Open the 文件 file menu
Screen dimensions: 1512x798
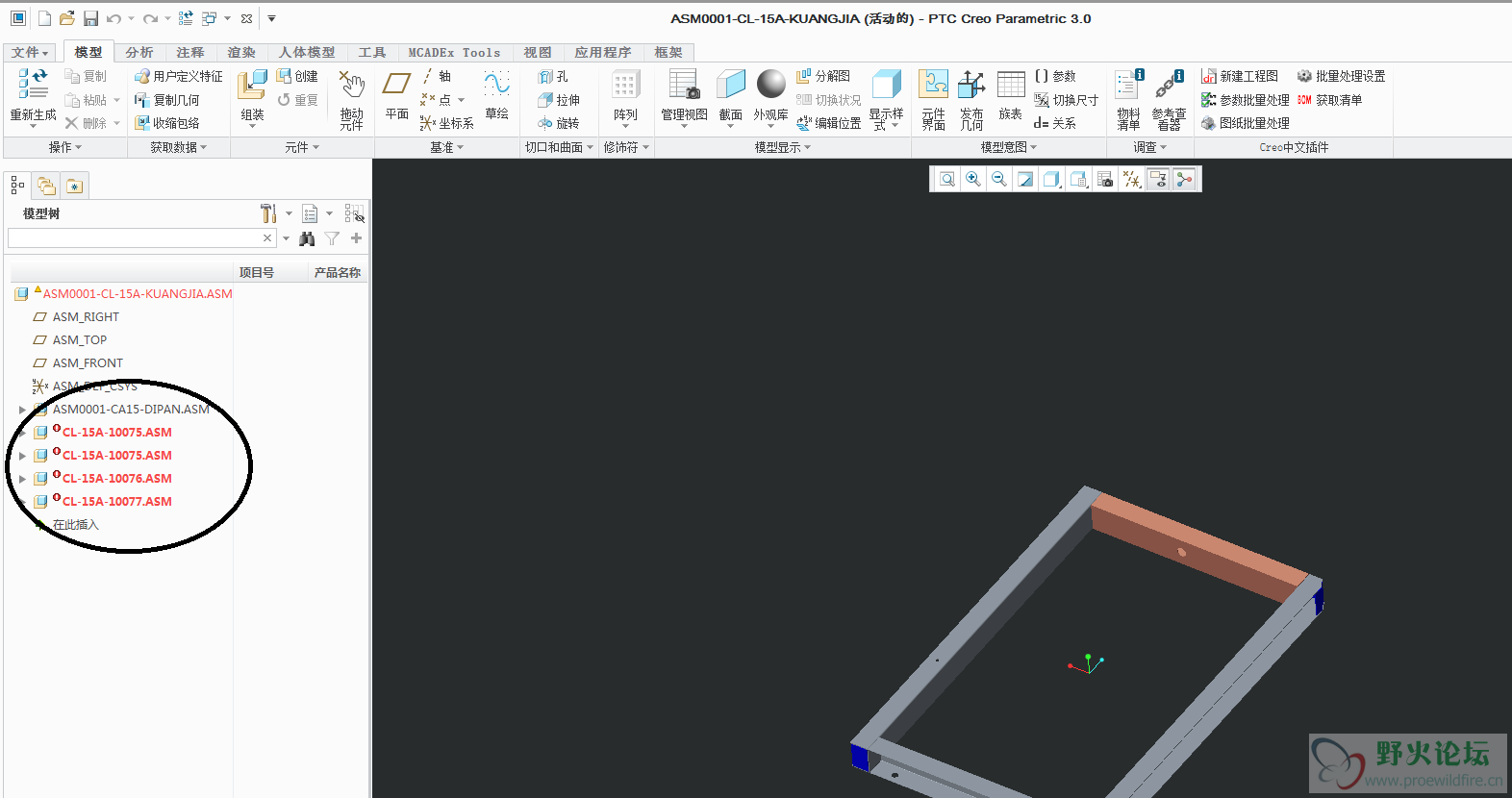(30, 52)
